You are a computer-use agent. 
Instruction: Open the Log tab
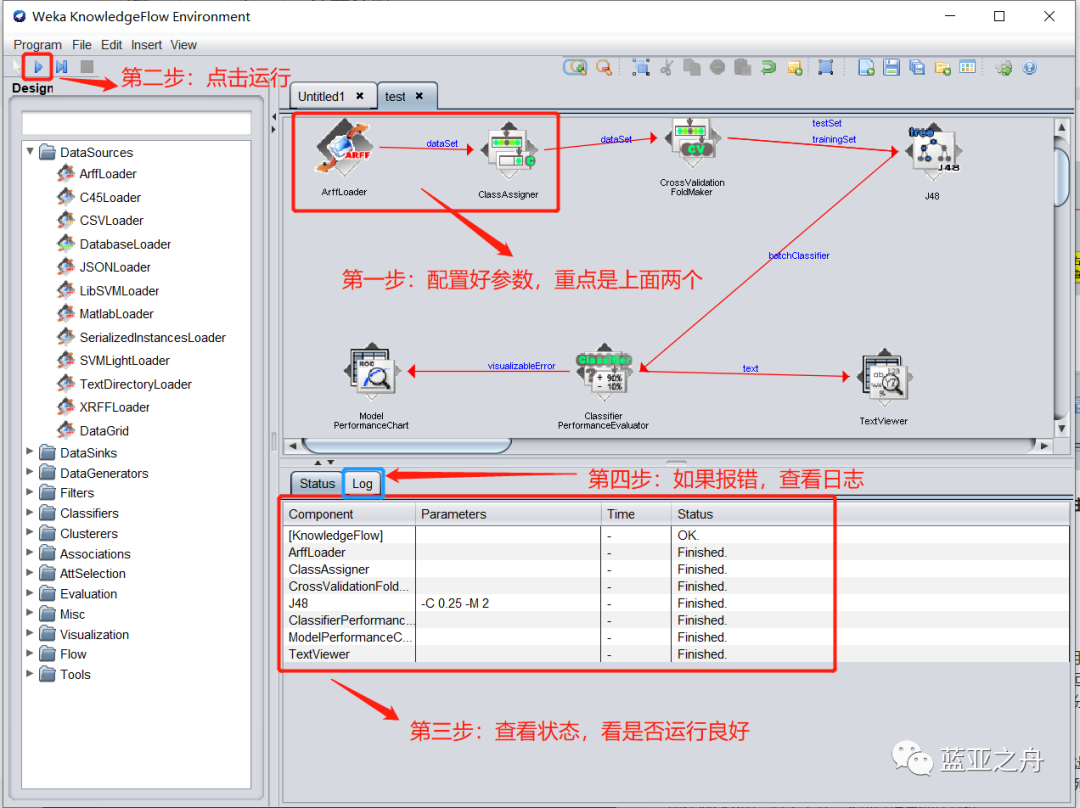[362, 484]
